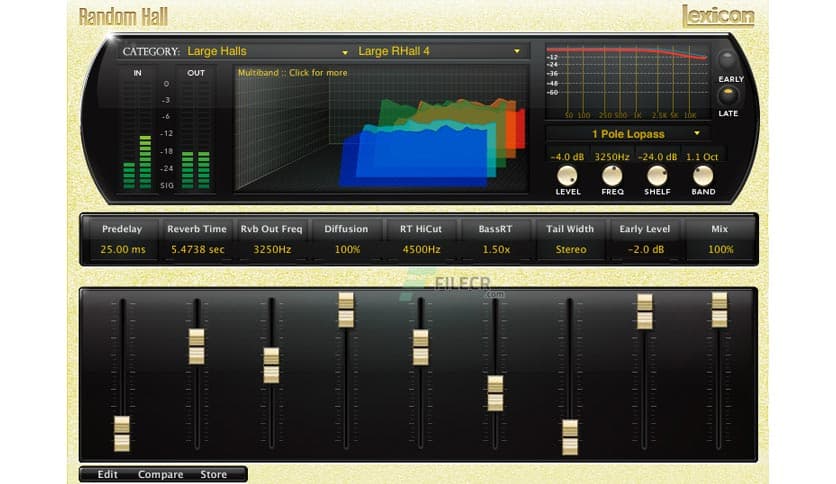Click the Random Hall title
This screenshot has height=484, width=836.
(x=123, y=17)
